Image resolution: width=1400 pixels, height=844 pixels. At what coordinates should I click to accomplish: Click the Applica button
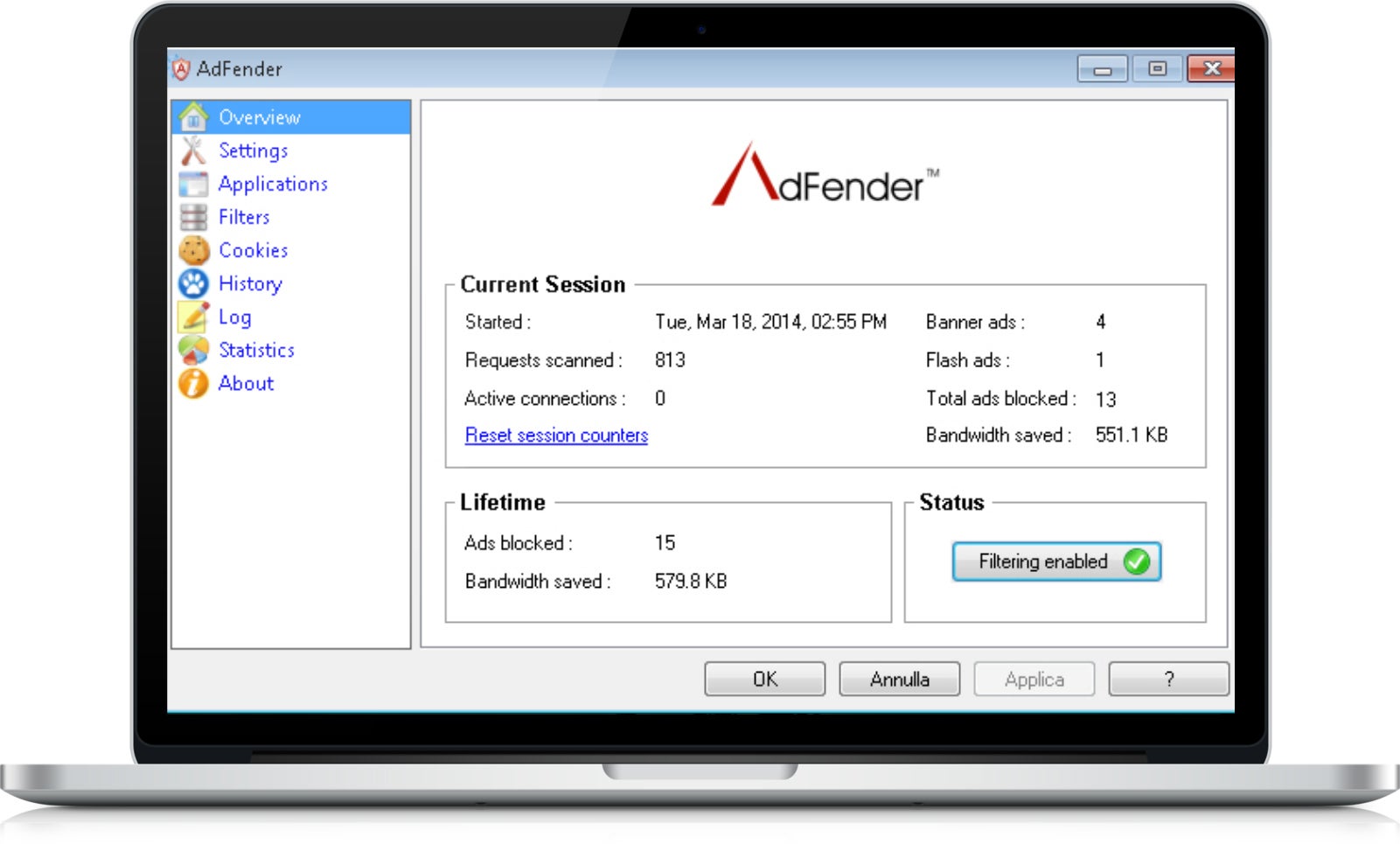tap(1034, 680)
